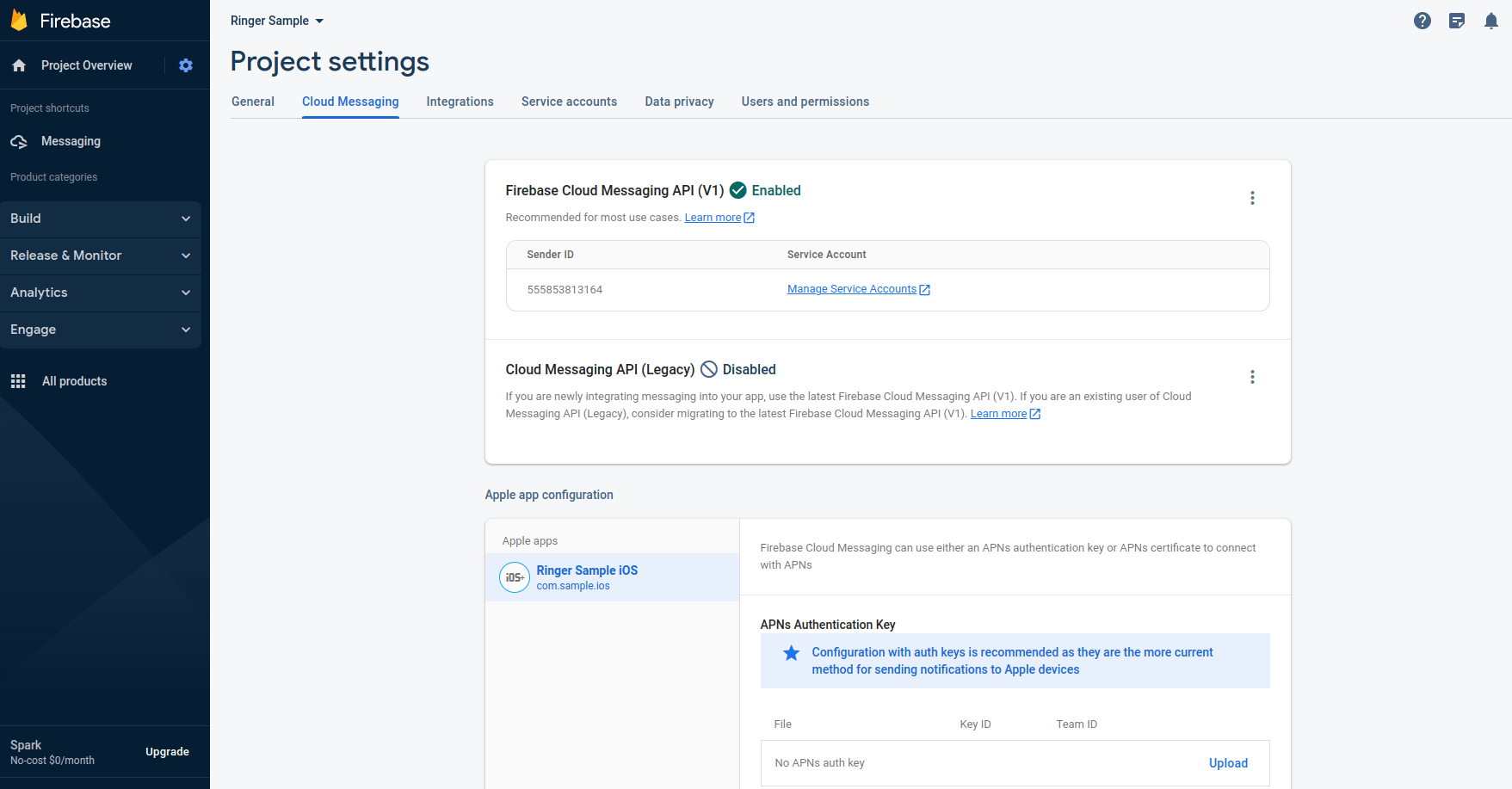This screenshot has height=789, width=1512.
Task: Switch to the Service accounts tab
Action: point(569,102)
